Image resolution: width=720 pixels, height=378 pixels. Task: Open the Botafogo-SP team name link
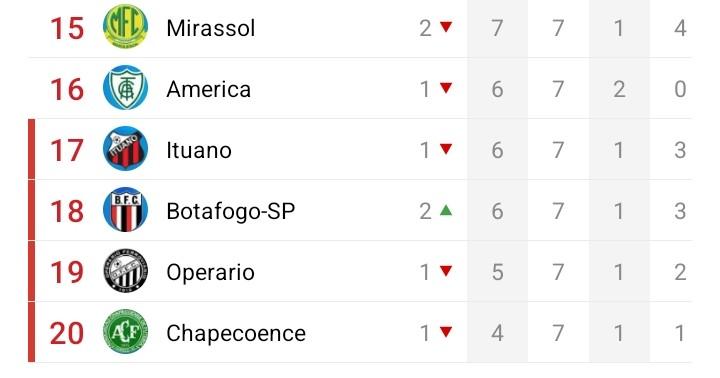(x=231, y=211)
